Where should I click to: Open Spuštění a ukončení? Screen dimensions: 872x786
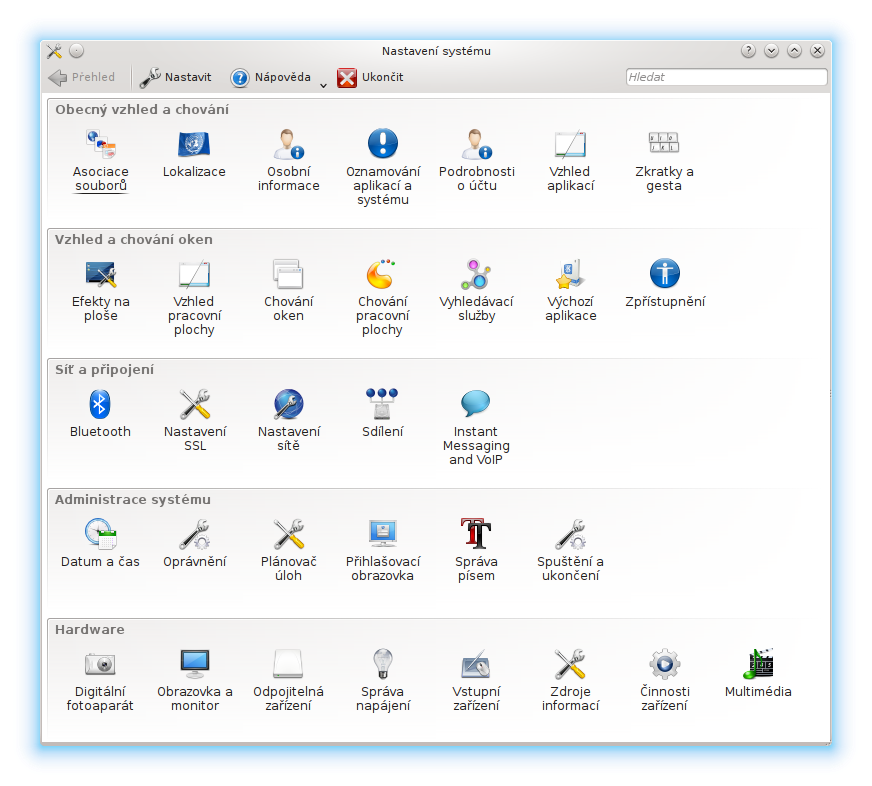click(571, 551)
